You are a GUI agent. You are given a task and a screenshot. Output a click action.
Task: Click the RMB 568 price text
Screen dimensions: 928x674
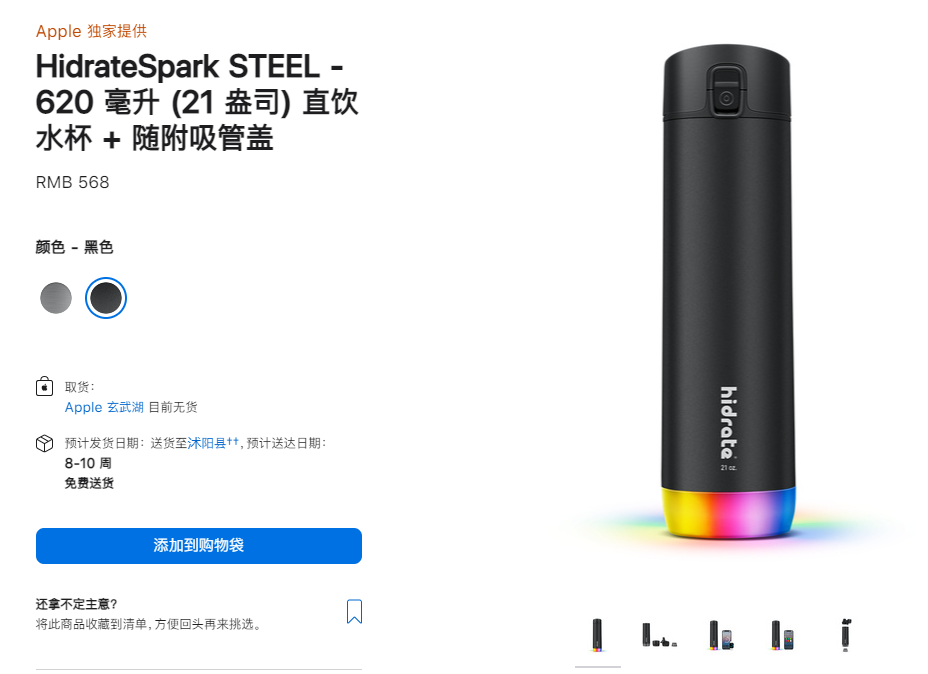[72, 182]
